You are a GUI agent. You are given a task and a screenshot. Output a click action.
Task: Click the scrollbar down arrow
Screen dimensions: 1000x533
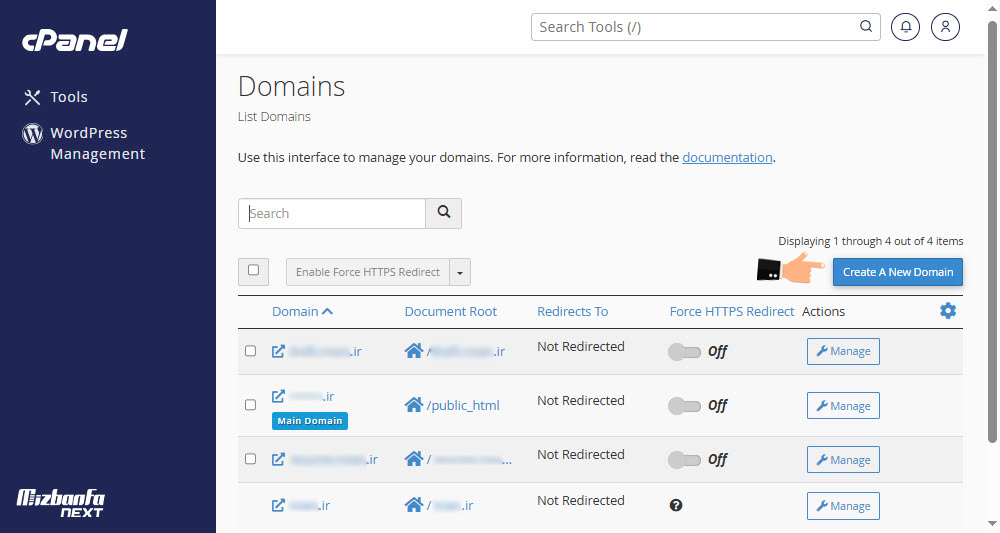click(992, 524)
